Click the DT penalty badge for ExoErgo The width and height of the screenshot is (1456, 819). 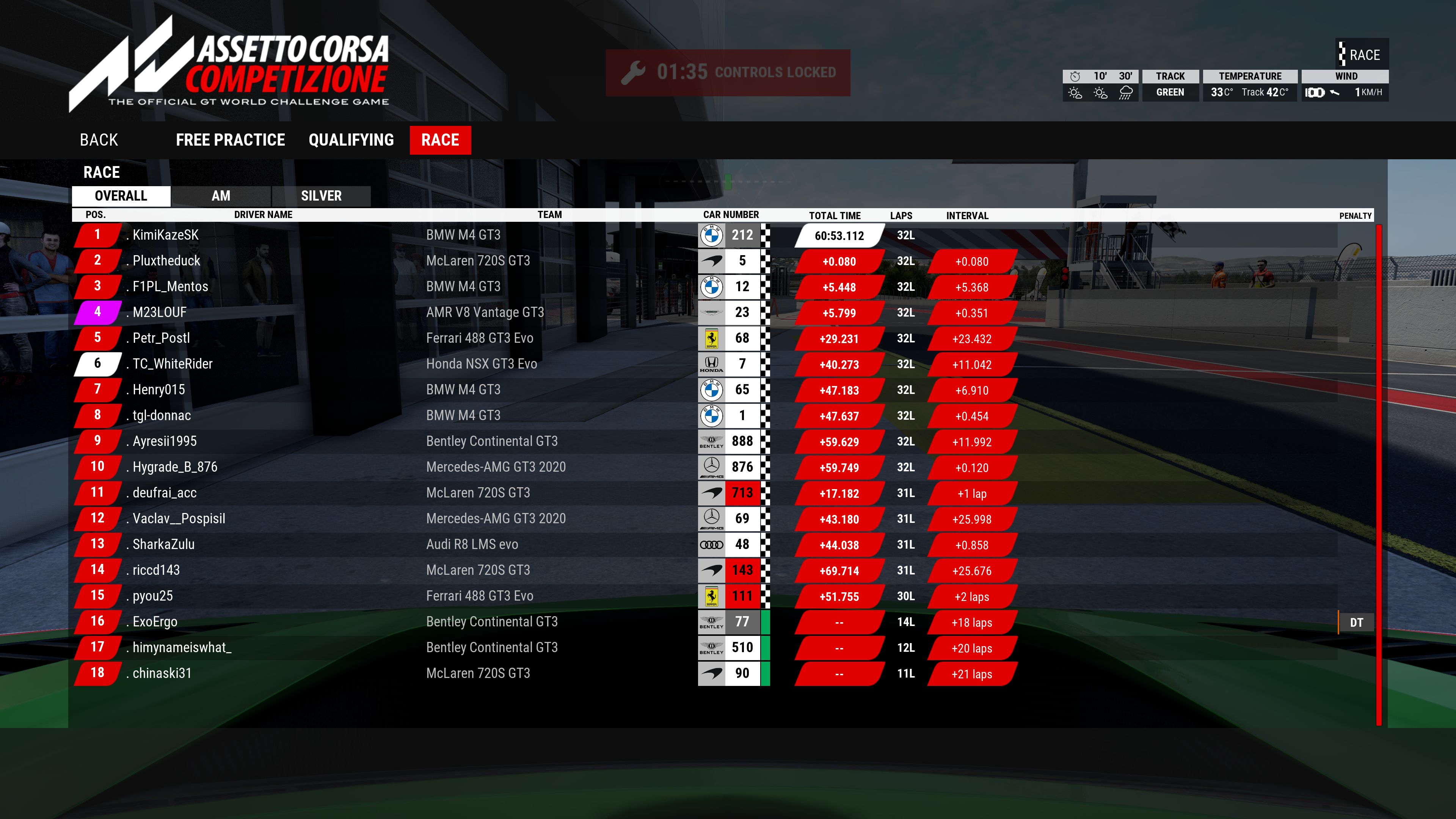1356,622
